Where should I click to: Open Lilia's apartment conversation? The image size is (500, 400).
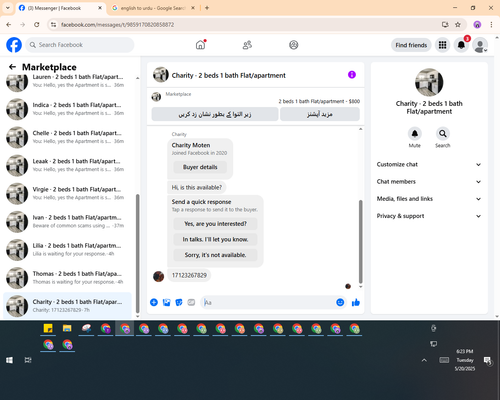[68, 250]
